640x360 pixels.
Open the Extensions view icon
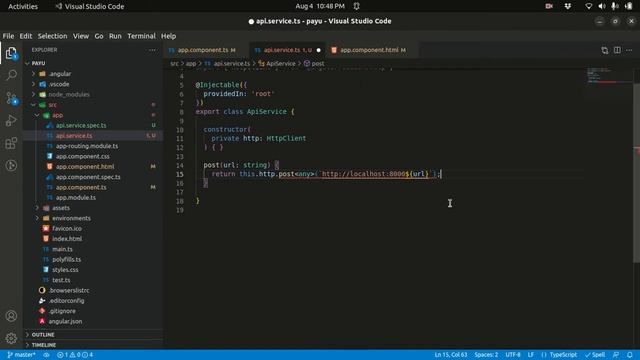11,143
